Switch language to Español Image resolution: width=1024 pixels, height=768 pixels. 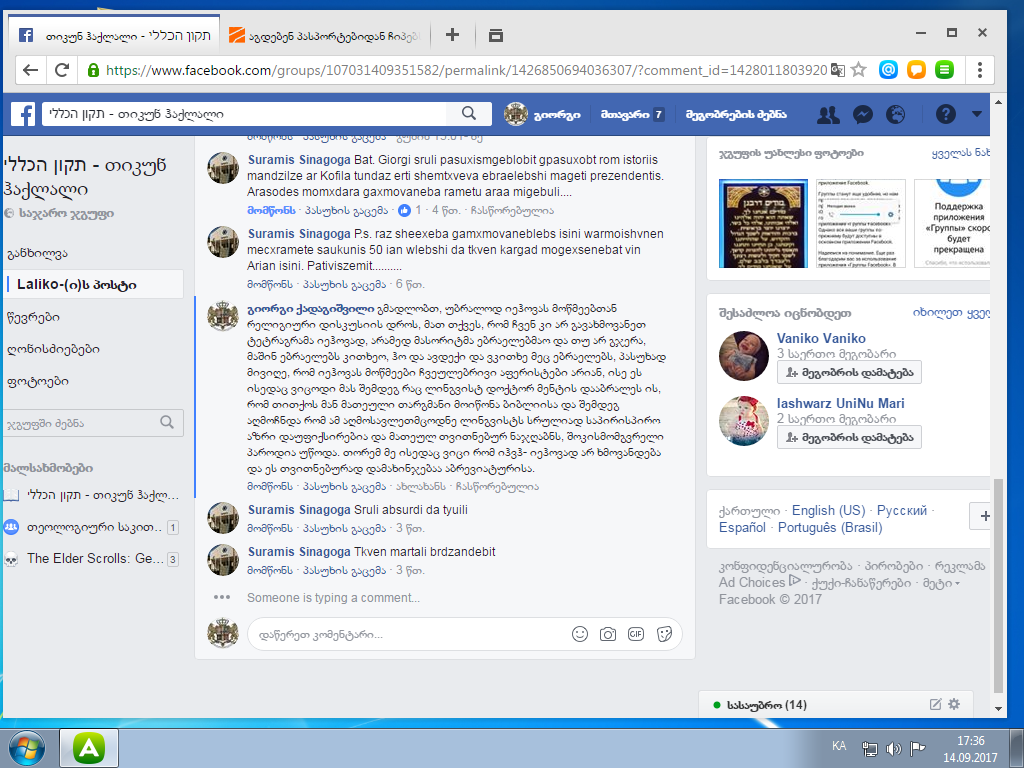742,527
